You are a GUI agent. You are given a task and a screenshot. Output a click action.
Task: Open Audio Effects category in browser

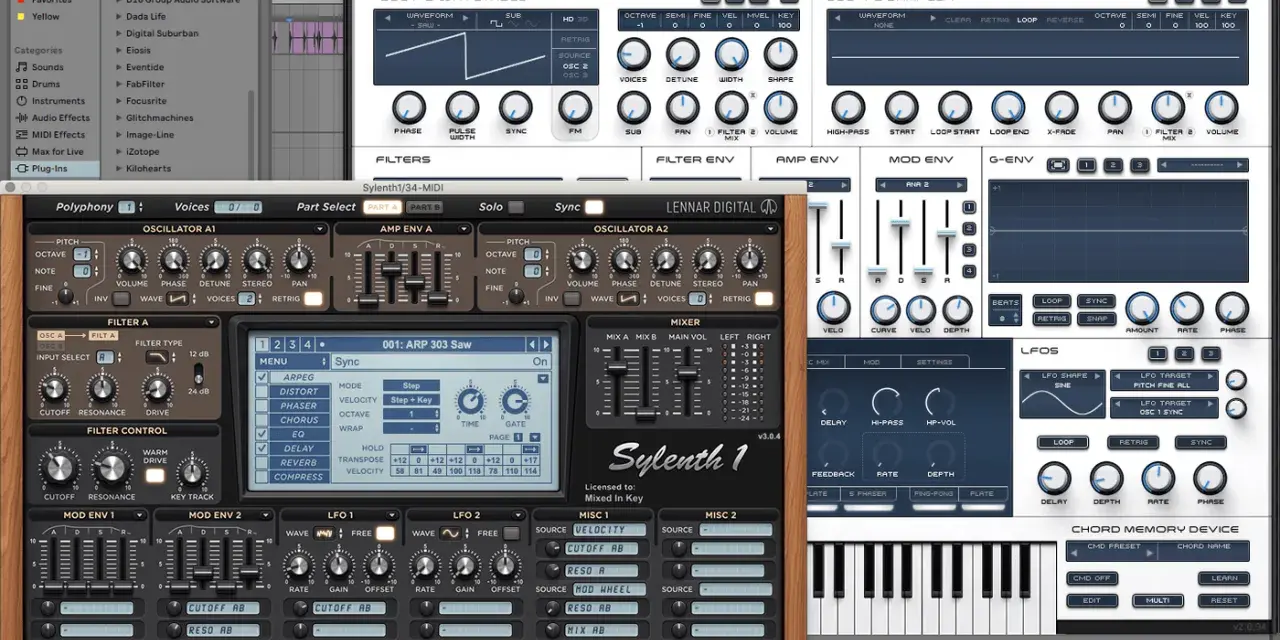[x=60, y=118]
